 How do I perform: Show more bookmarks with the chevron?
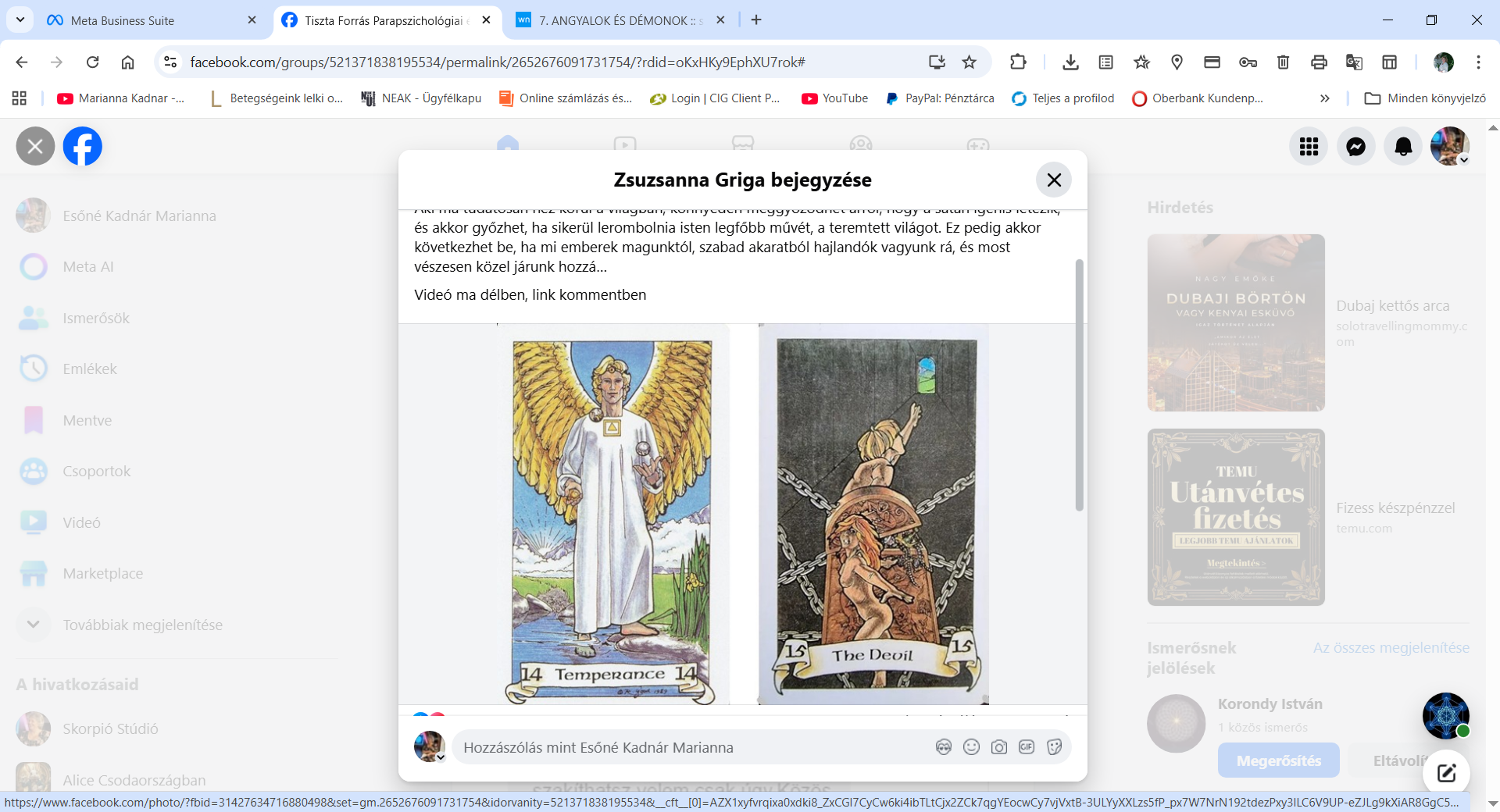coord(1324,98)
